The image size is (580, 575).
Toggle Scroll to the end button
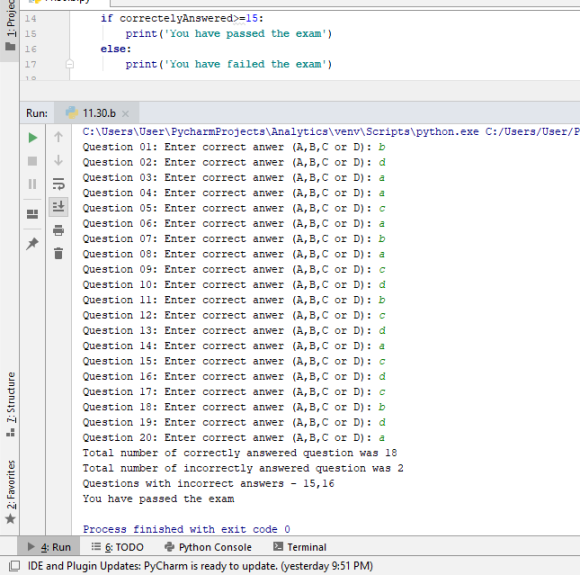pyautogui.click(x=58, y=206)
